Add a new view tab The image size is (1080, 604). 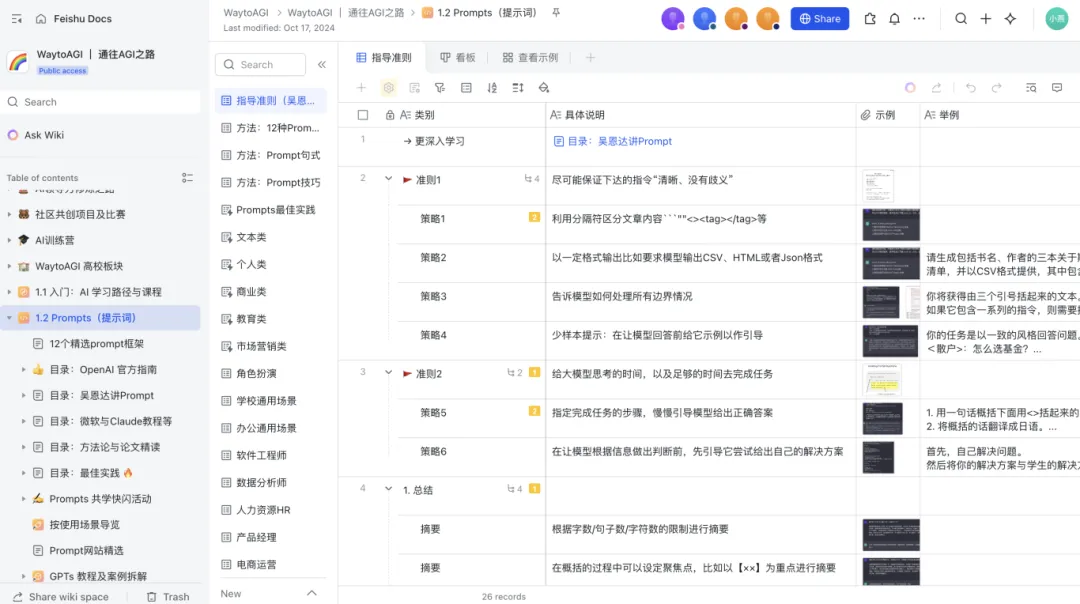590,58
